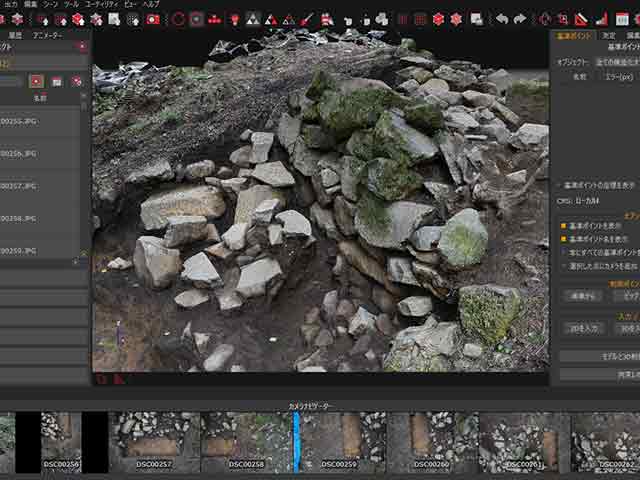Screen dimensions: 640x480
Task: Select the 00259.JPG row in the list
Action: [x=40, y=250]
